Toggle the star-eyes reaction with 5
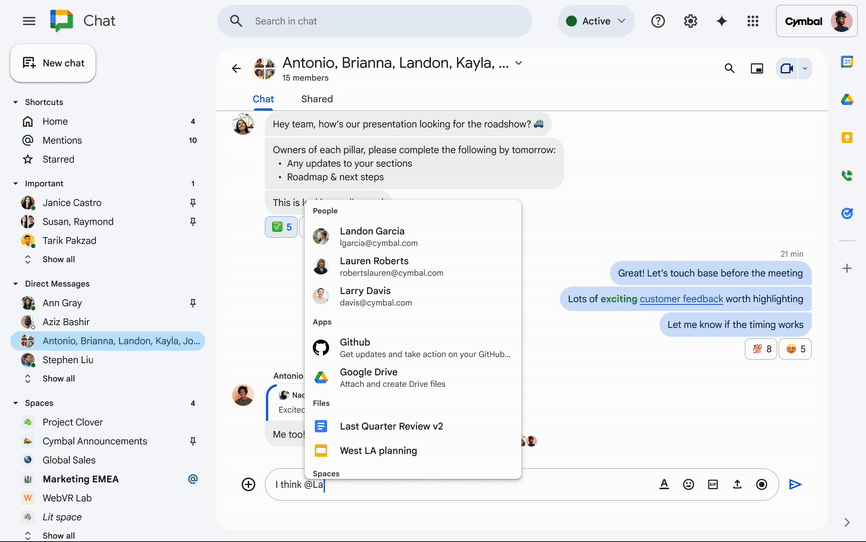Image resolution: width=866 pixels, height=542 pixels. 795,349
